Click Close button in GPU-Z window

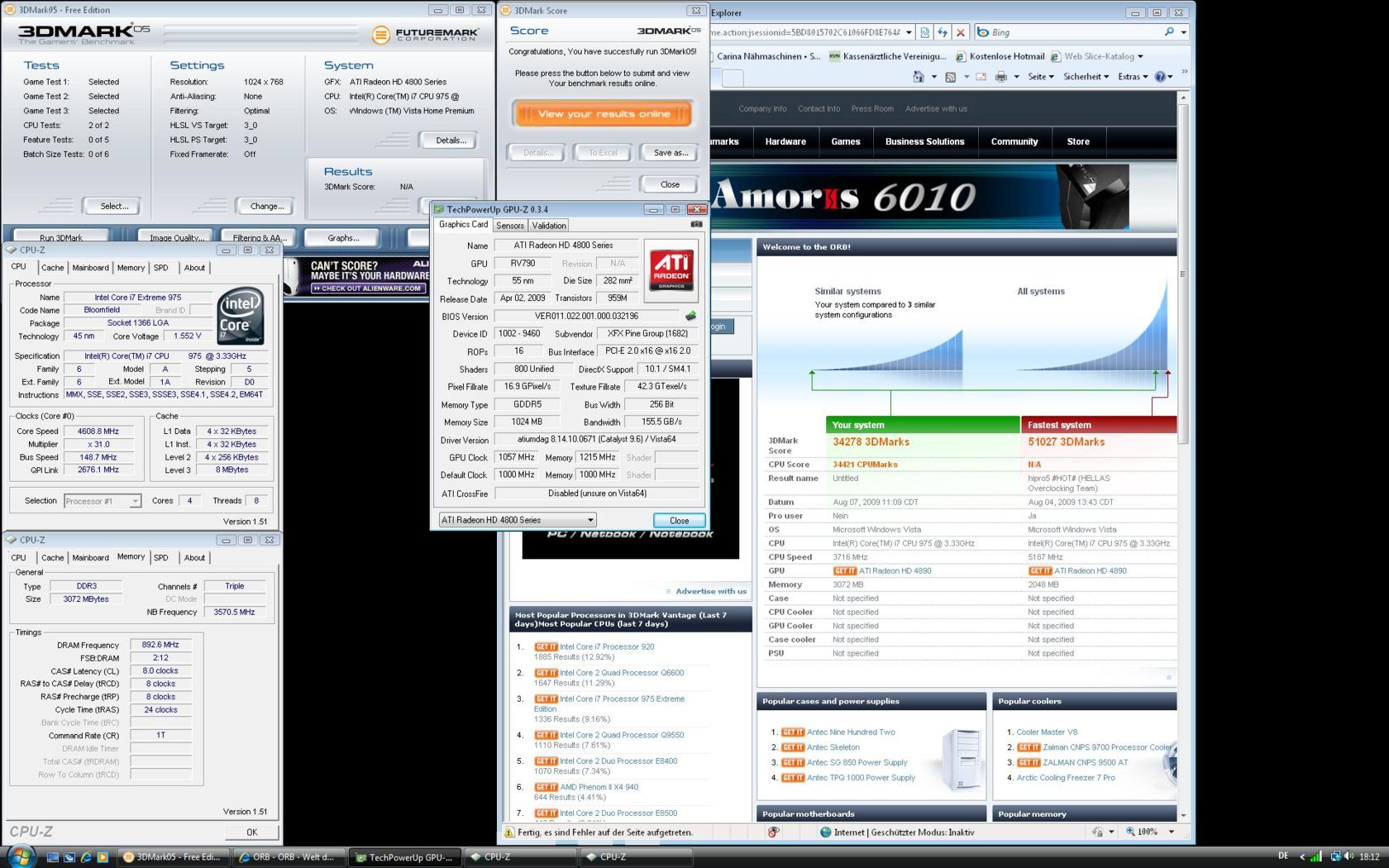[680, 520]
